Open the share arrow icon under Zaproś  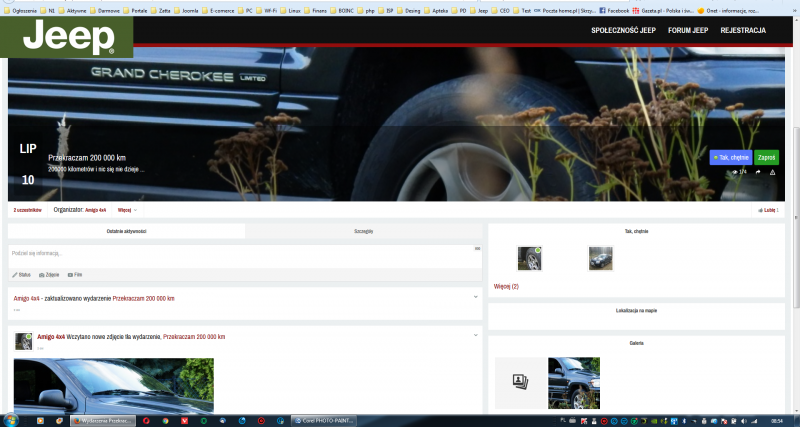[x=758, y=172]
